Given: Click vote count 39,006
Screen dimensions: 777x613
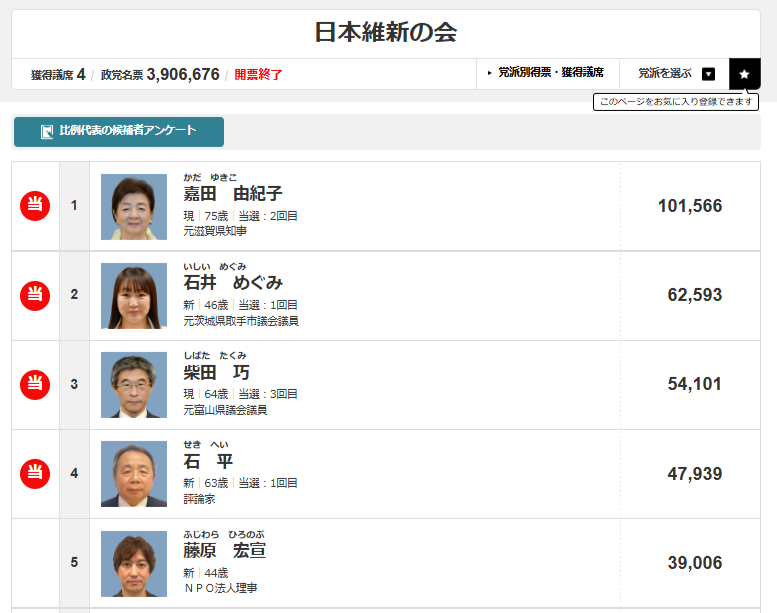Looking at the screenshot, I should pyautogui.click(x=695, y=563).
